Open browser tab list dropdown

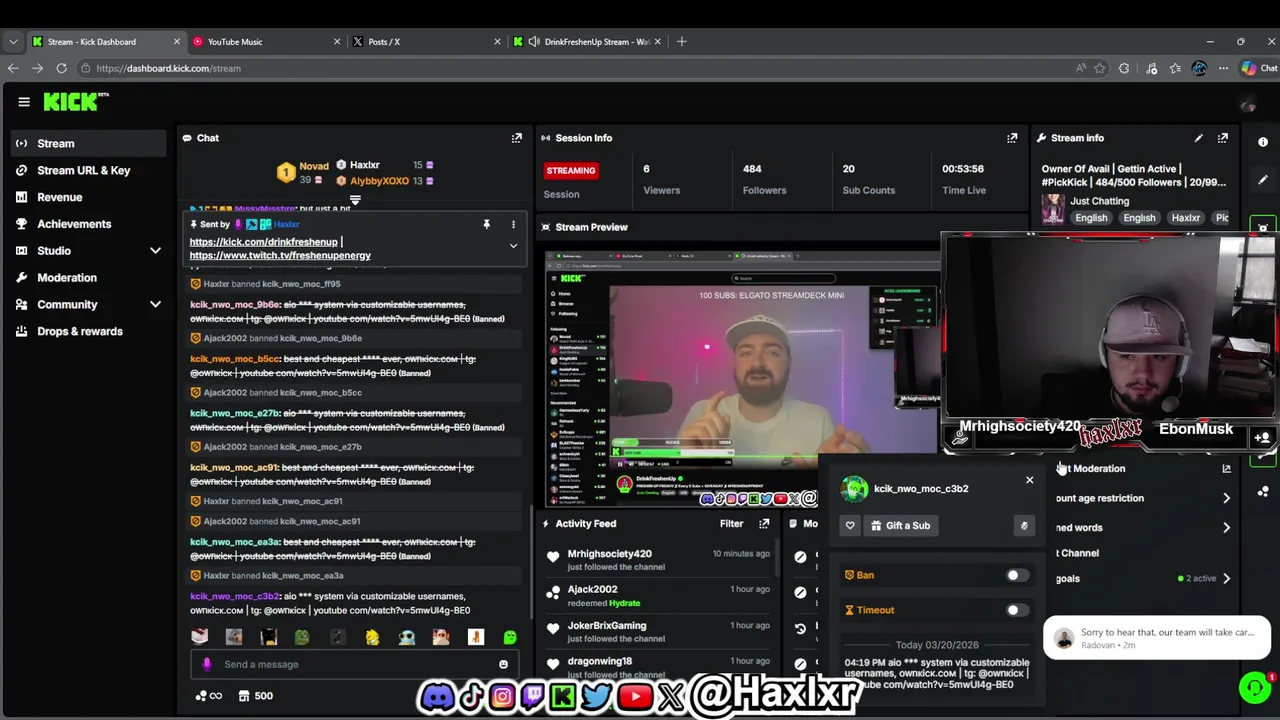point(13,41)
